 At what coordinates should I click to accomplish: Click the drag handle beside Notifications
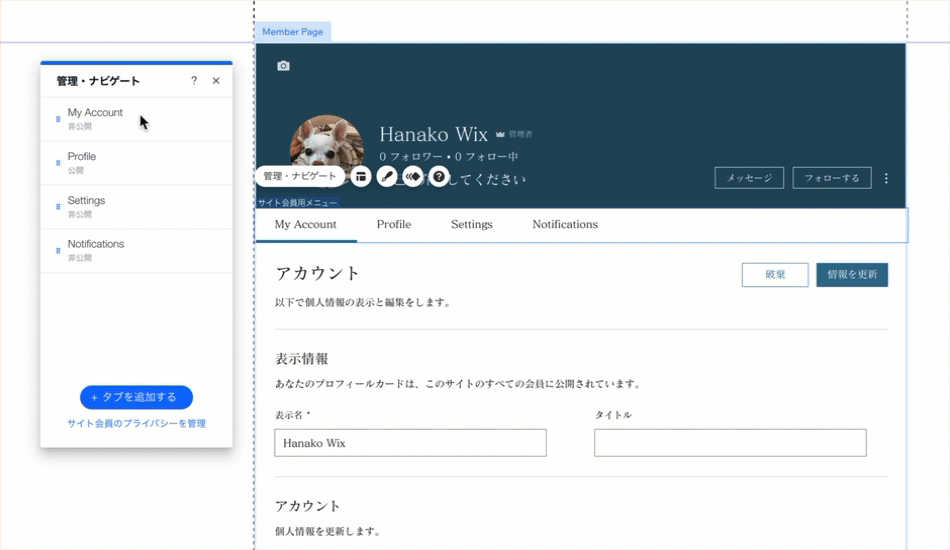coord(58,250)
